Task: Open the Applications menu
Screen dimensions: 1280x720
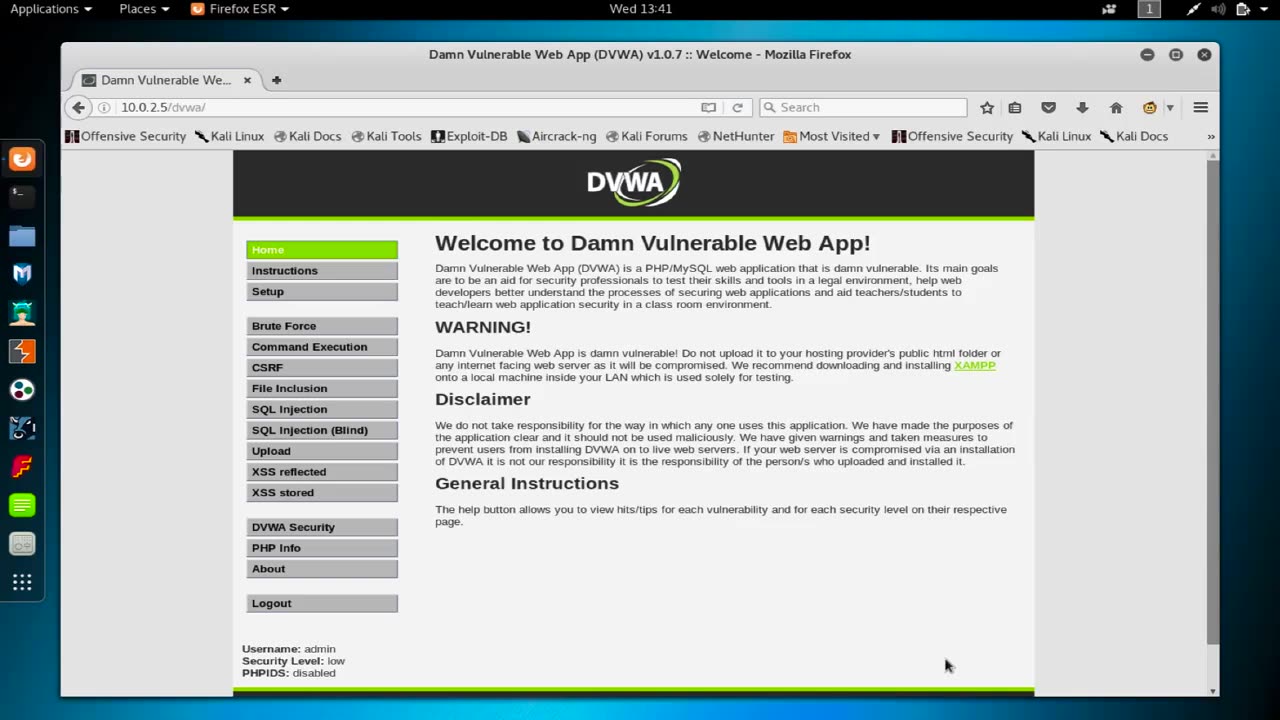Action: click(51, 9)
